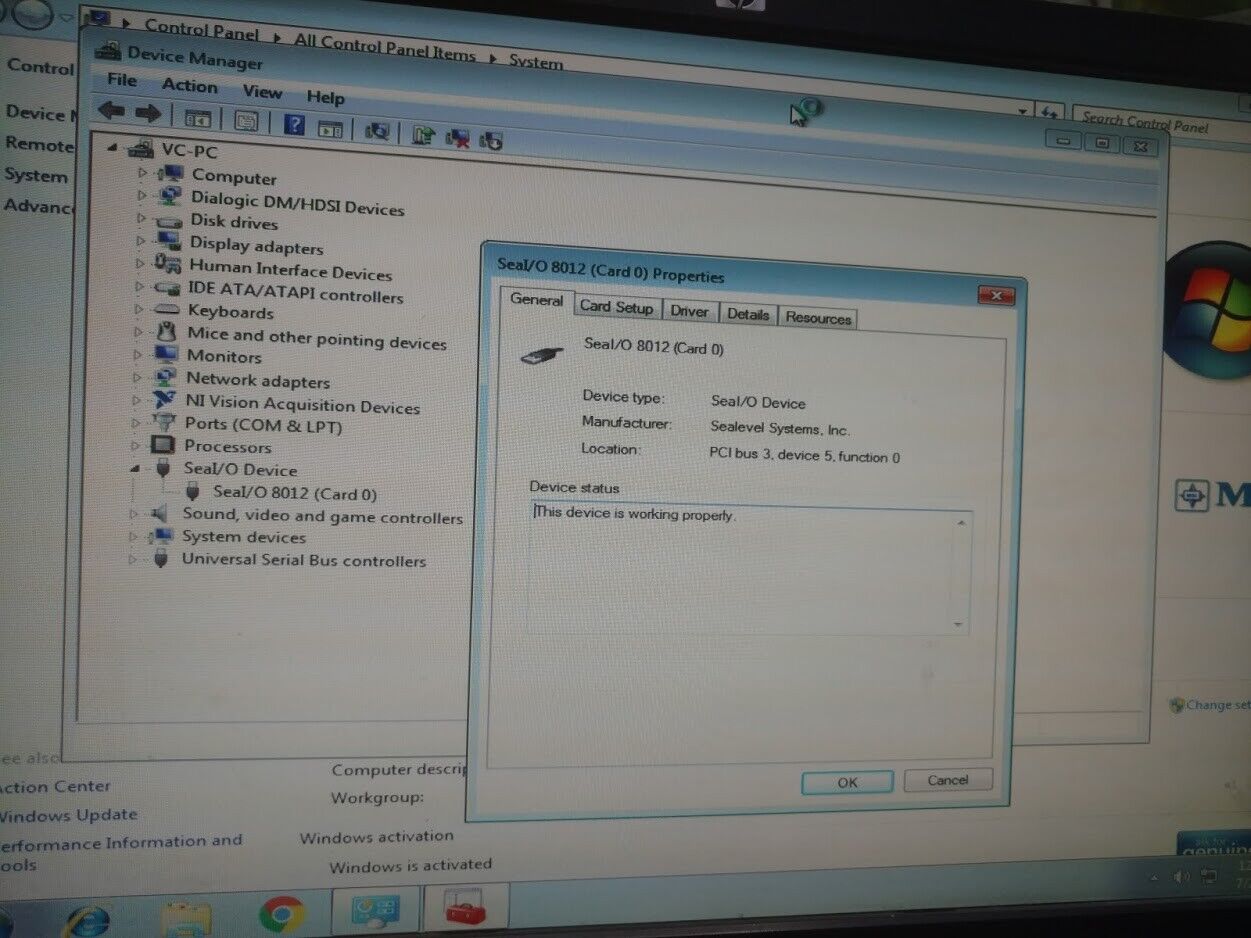Select the General tab

coord(537,299)
